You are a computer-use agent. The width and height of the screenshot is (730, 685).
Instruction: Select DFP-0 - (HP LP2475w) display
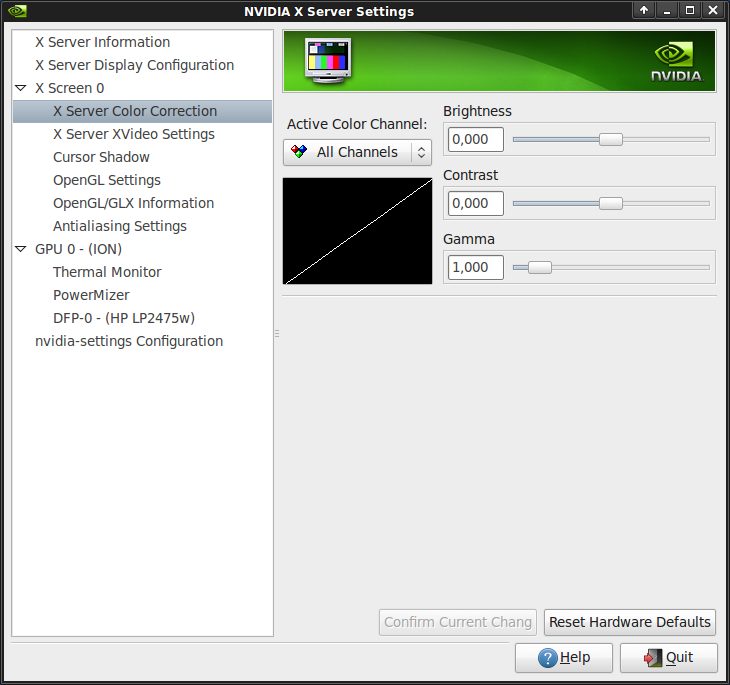tap(124, 318)
